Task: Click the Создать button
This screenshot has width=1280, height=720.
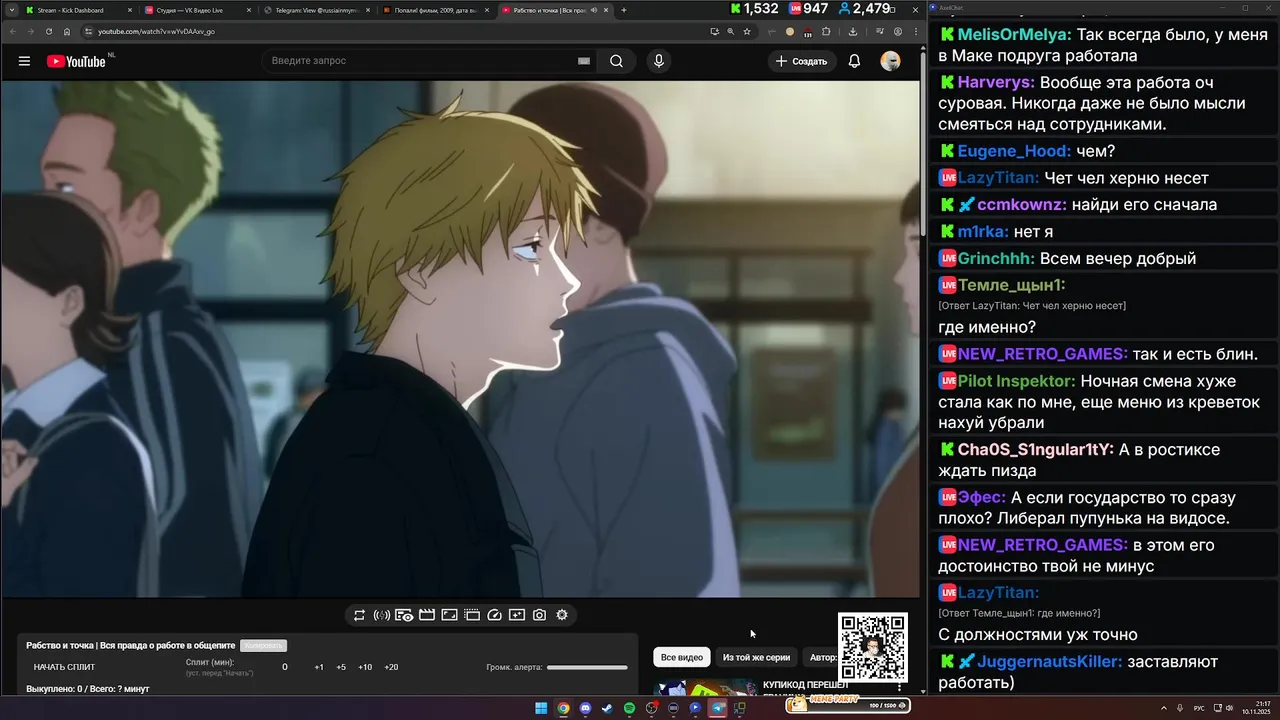Action: (802, 61)
